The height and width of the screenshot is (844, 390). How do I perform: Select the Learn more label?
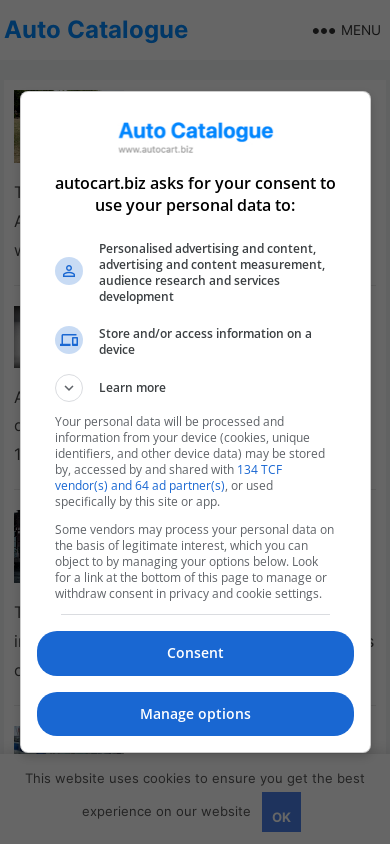coord(132,388)
